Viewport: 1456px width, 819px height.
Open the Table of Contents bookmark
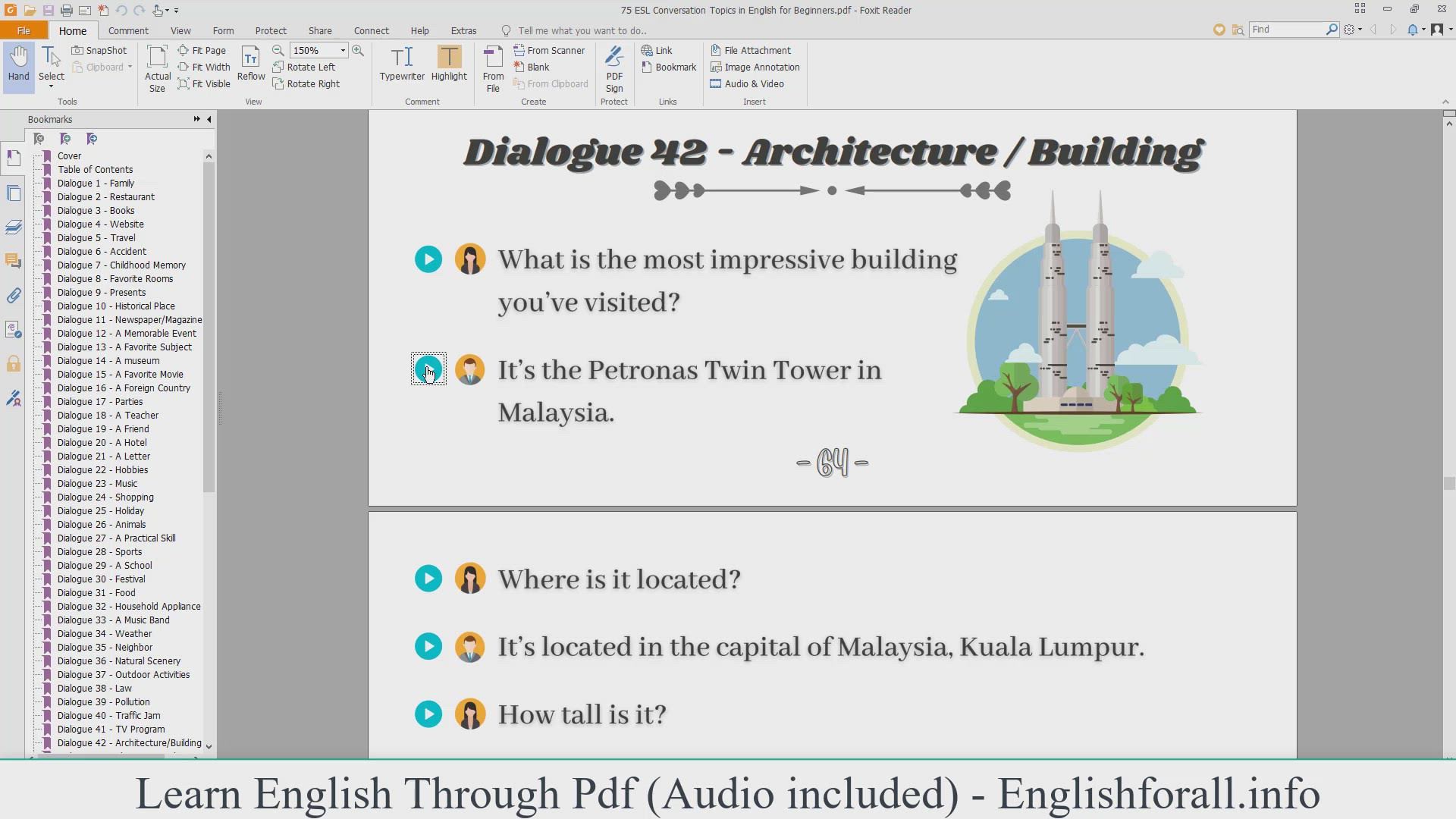pos(95,169)
